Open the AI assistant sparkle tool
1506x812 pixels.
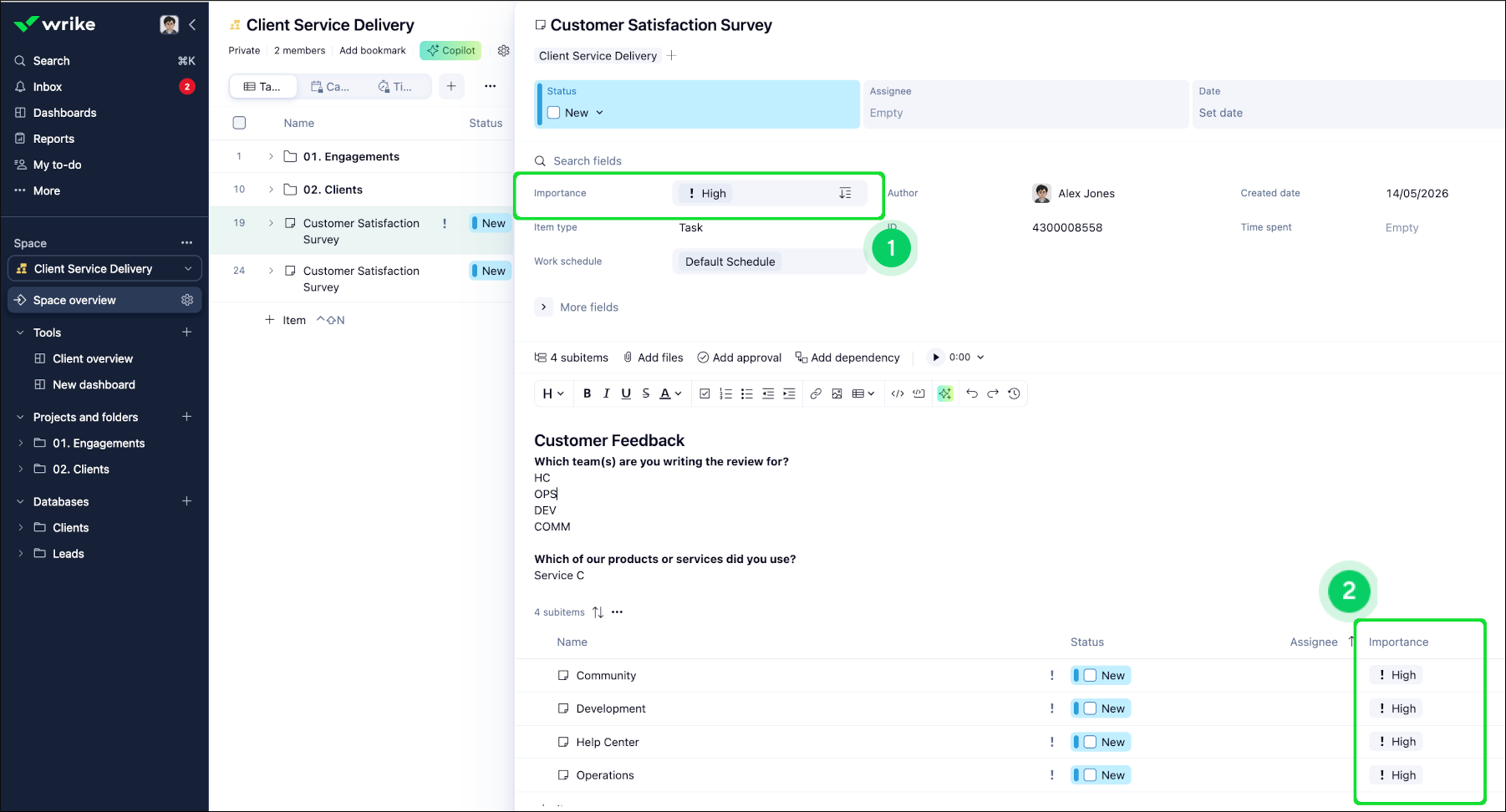click(945, 393)
